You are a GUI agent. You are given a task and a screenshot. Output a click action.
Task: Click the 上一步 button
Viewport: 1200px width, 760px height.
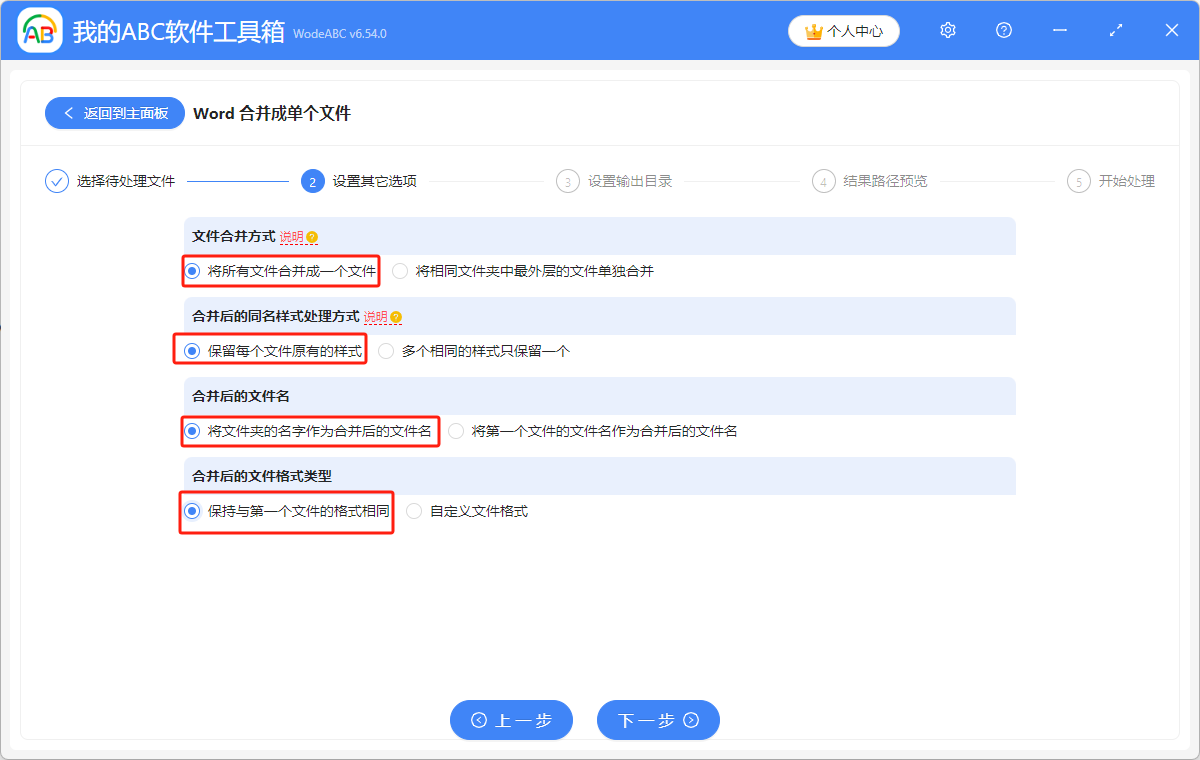511,720
